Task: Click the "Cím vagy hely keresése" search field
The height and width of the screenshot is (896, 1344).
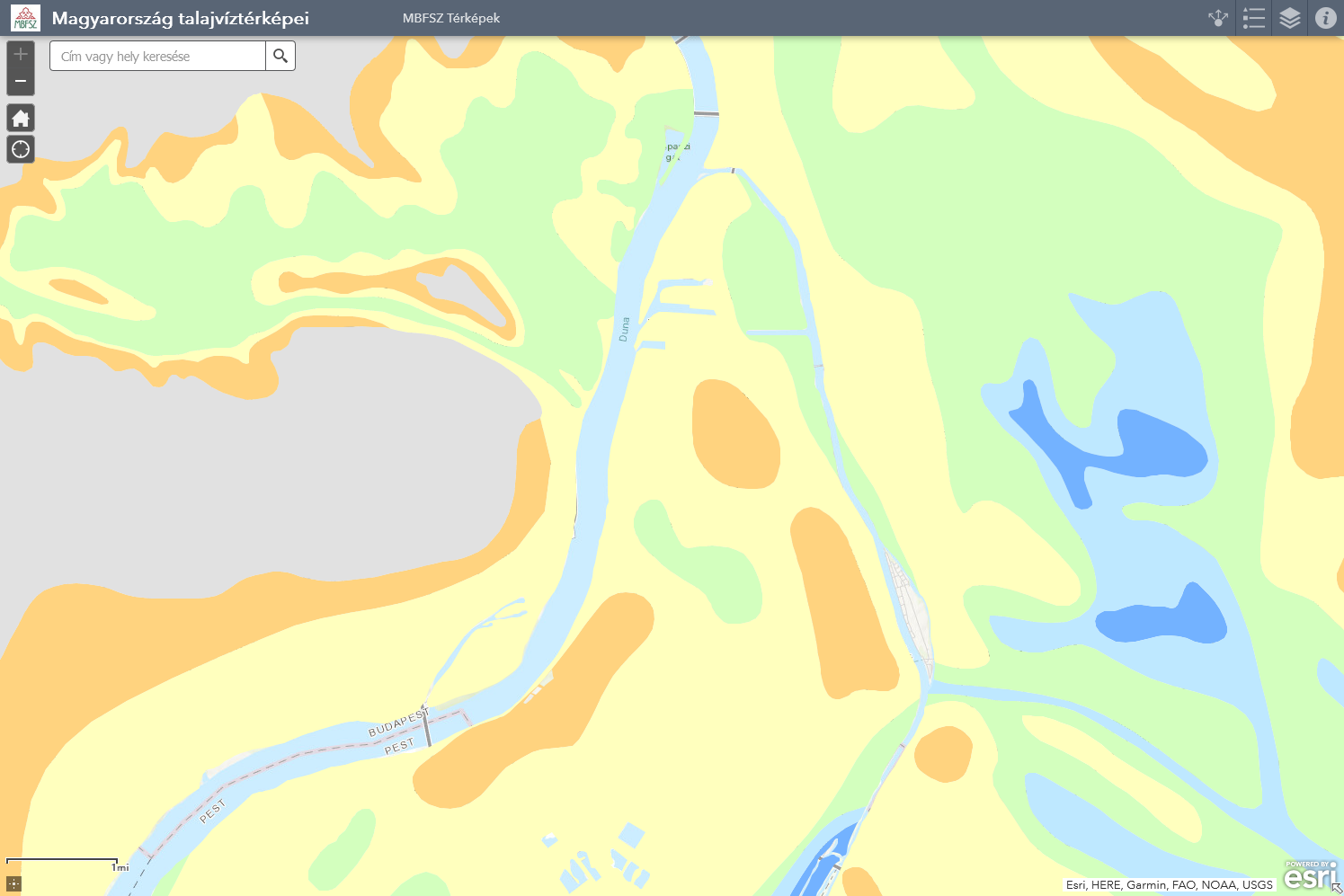Action: click(x=157, y=56)
